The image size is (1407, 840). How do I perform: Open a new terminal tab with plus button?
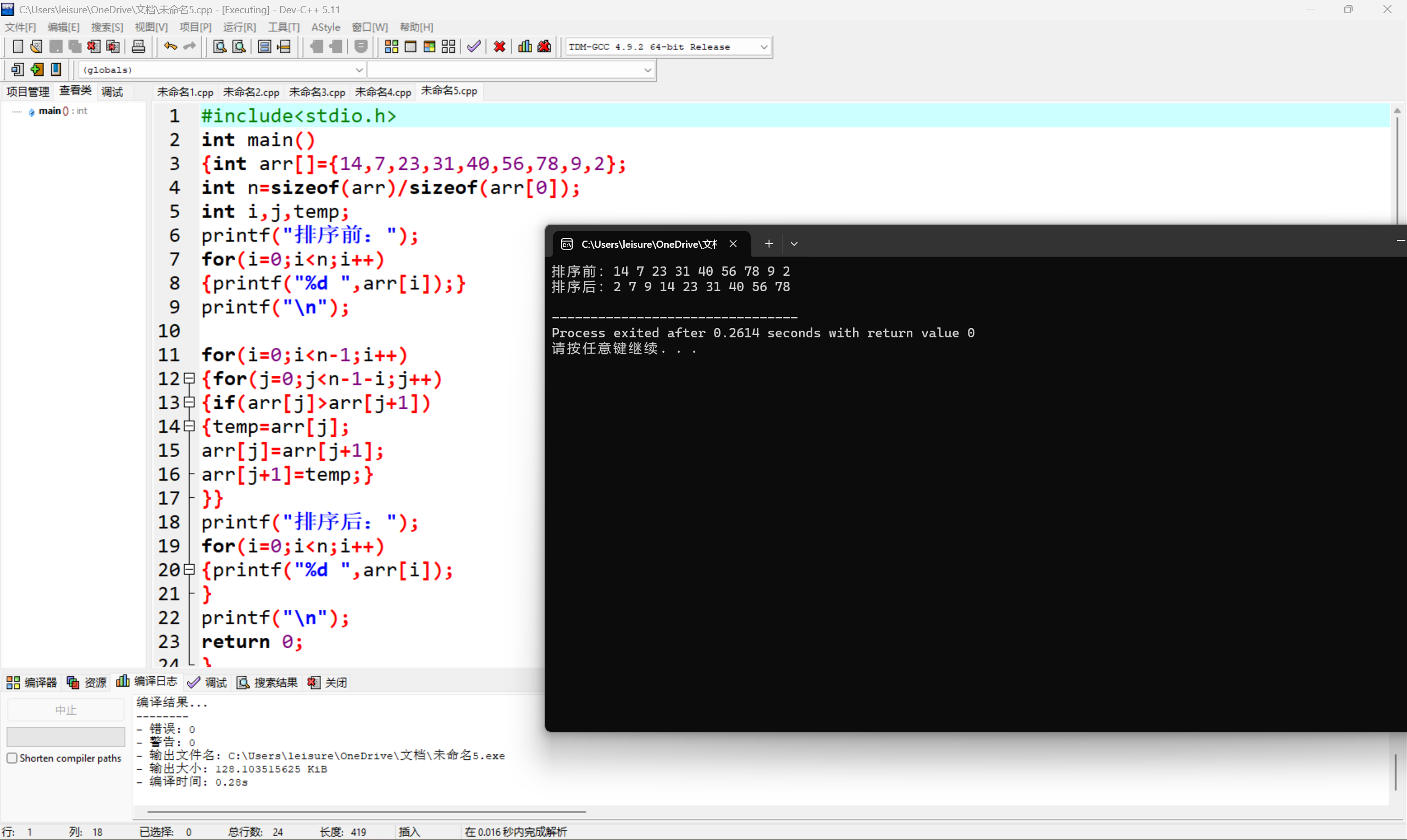(x=768, y=243)
